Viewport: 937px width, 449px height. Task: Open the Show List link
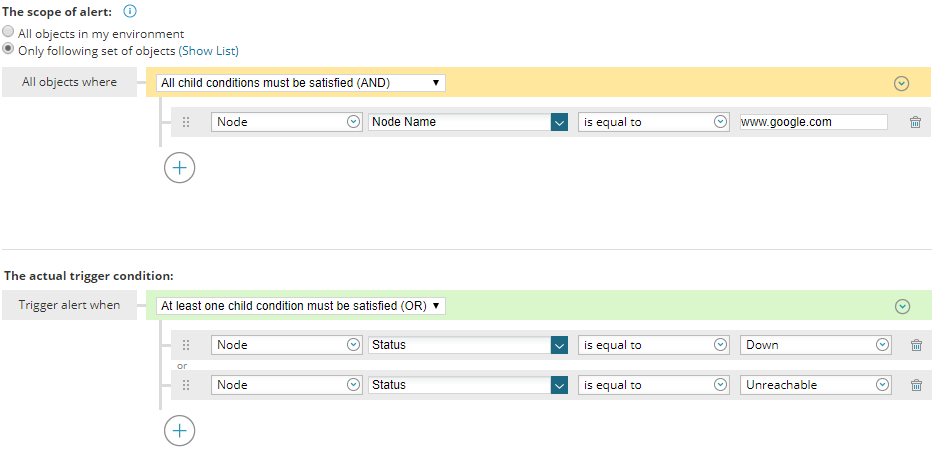pos(209,51)
